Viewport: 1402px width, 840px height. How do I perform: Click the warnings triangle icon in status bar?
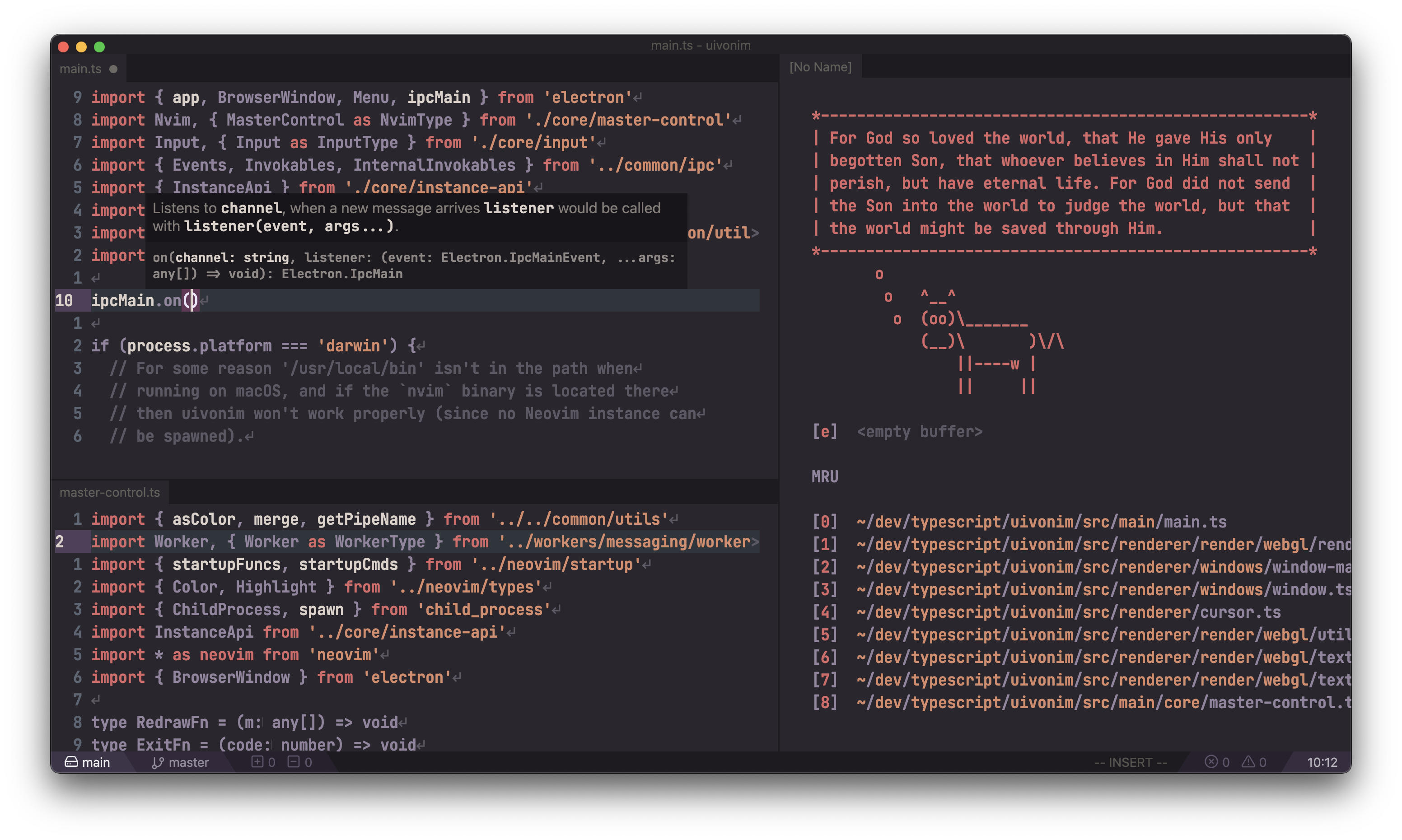[1248, 762]
